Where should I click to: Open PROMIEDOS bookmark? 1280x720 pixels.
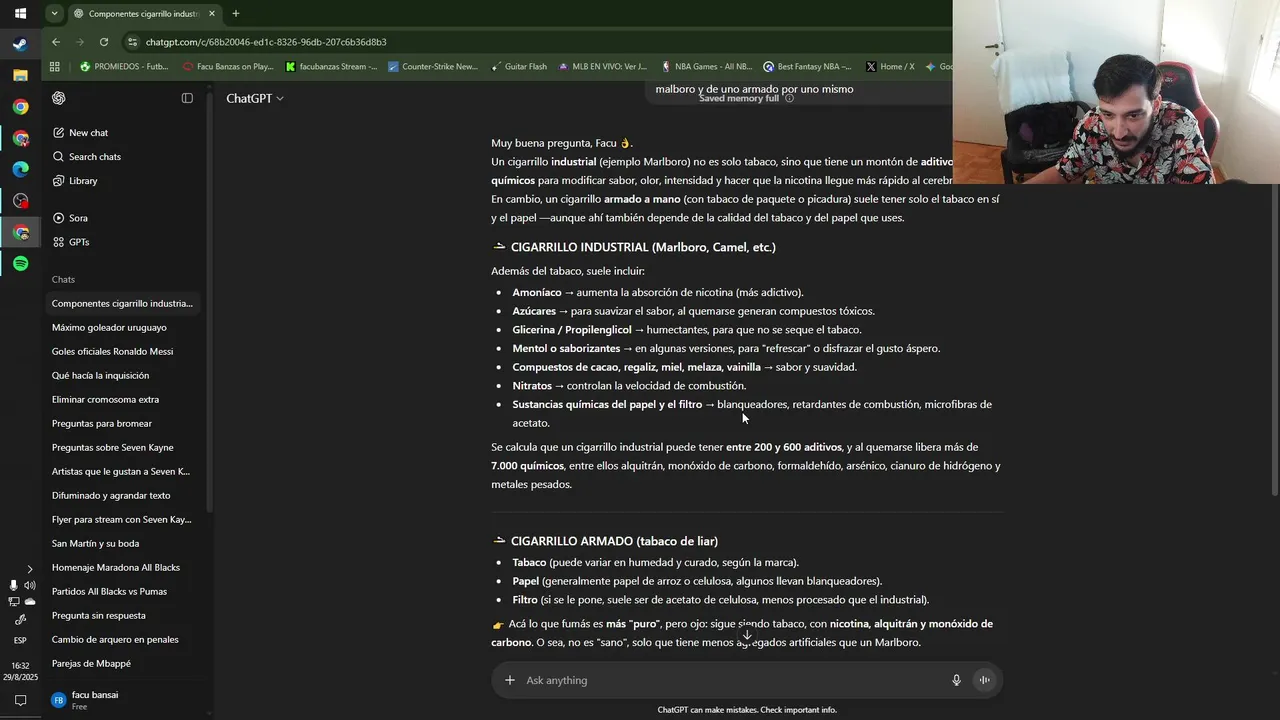pyautogui.click(x=125, y=67)
